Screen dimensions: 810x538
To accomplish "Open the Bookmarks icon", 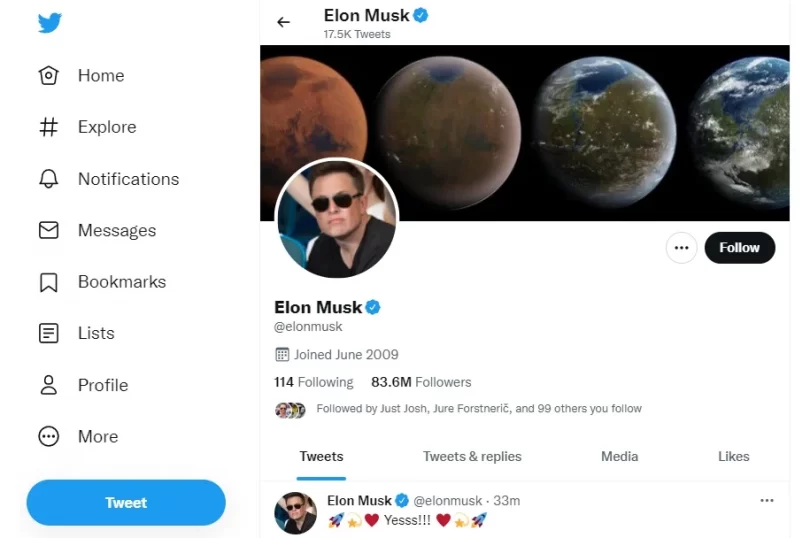I will point(48,282).
